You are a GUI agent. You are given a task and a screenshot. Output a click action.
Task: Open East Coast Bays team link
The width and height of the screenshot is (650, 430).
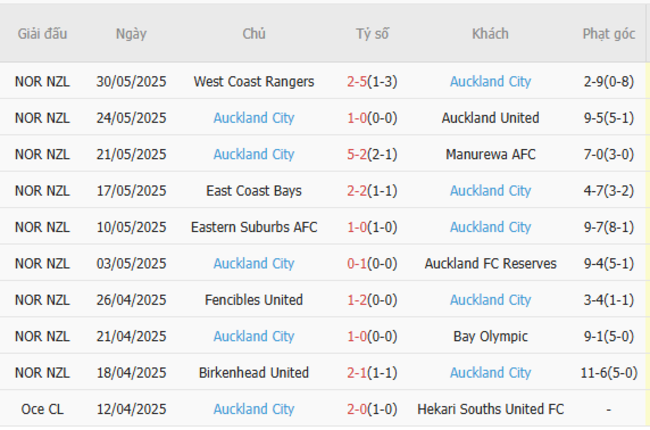coord(254,191)
